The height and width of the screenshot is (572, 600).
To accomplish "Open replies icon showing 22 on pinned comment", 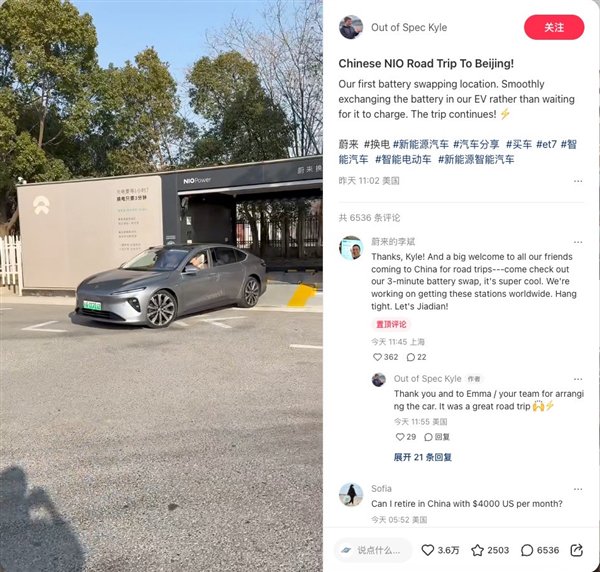I will click(x=411, y=357).
